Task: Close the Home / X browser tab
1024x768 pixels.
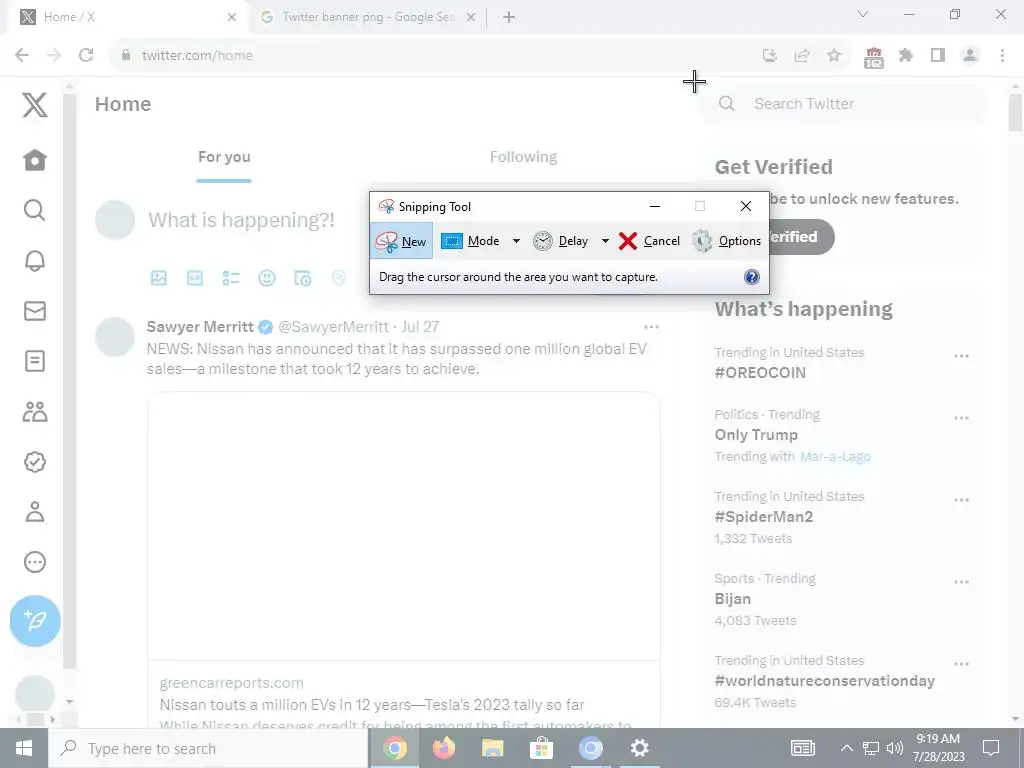Action: pyautogui.click(x=232, y=18)
